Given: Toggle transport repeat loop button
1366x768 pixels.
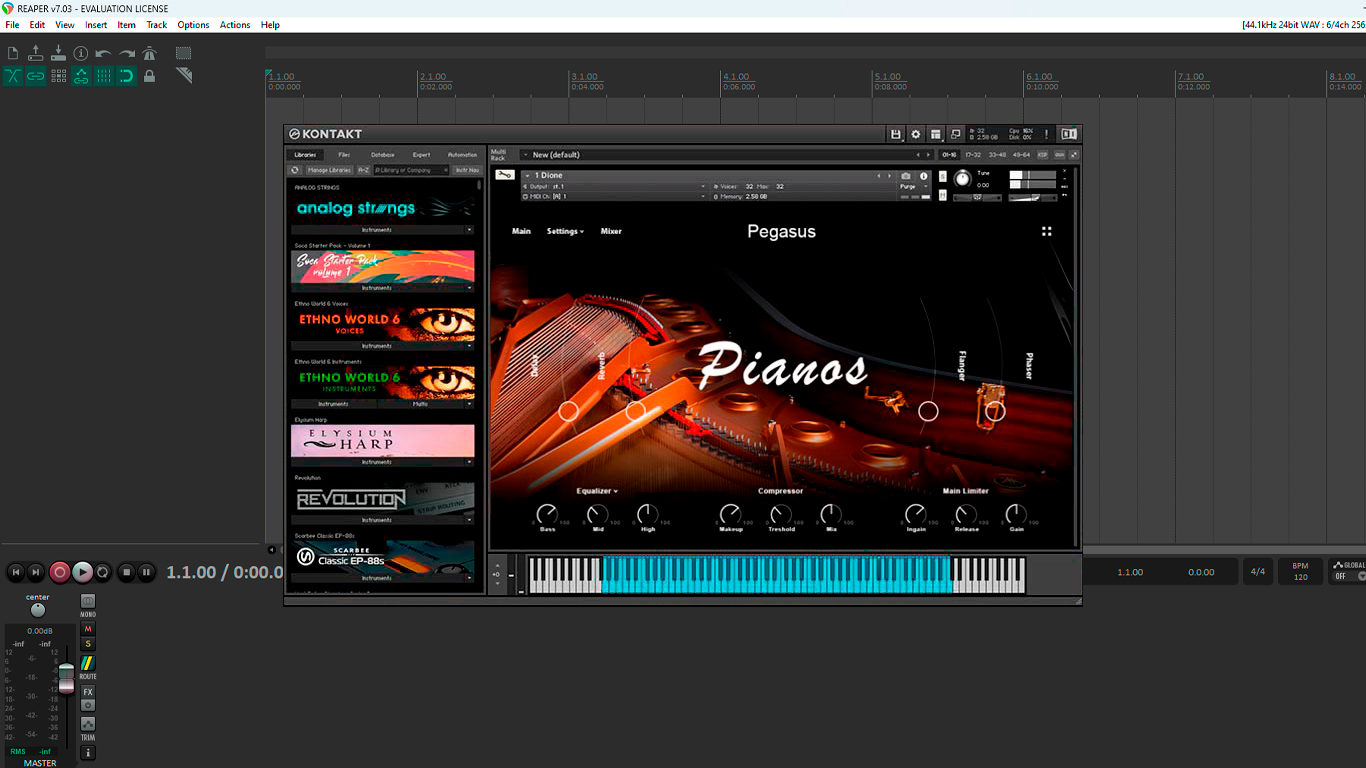Looking at the screenshot, I should point(102,572).
